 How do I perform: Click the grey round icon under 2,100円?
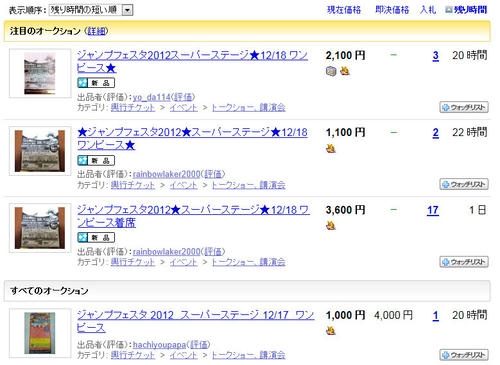(331, 71)
